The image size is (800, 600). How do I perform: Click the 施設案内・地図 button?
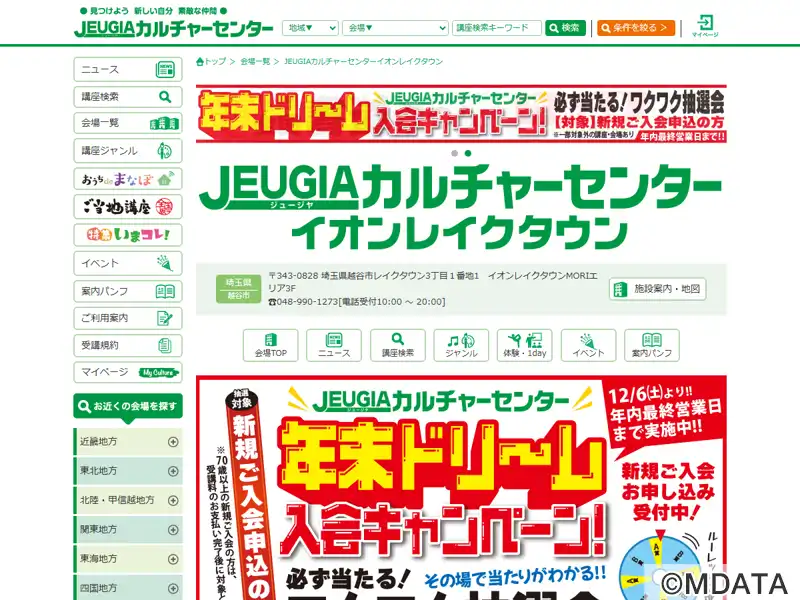[x=657, y=289]
